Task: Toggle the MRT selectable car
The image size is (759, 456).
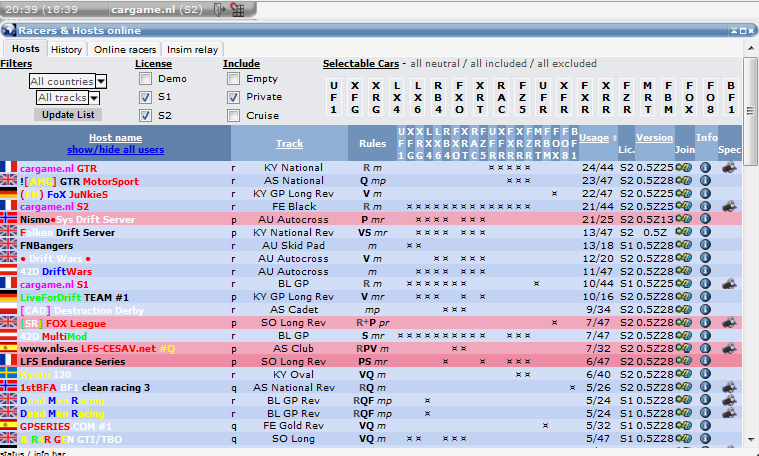Action: click(647, 97)
